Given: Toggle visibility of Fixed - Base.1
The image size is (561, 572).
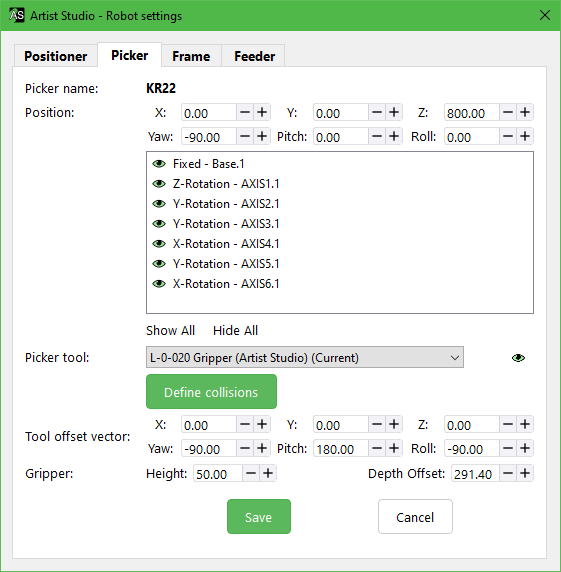Looking at the screenshot, I should [159, 164].
